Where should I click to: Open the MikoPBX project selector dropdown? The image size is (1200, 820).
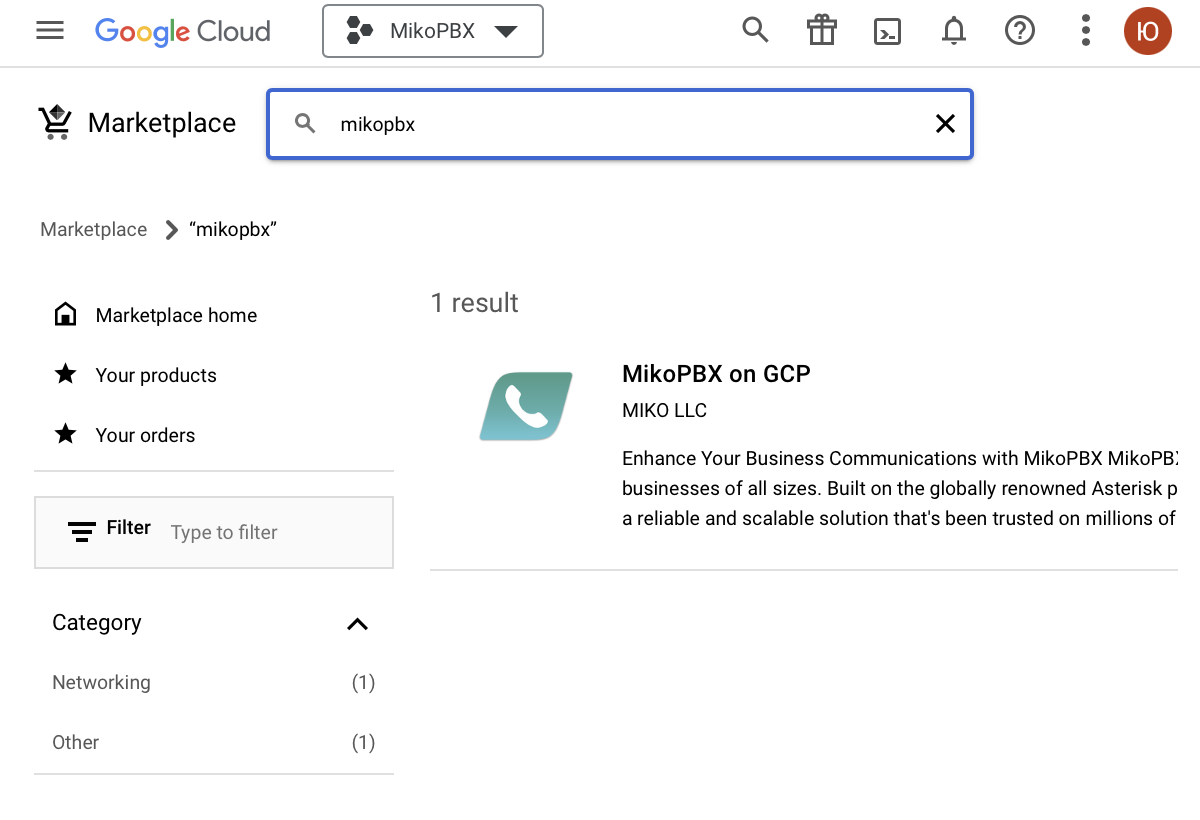(433, 31)
